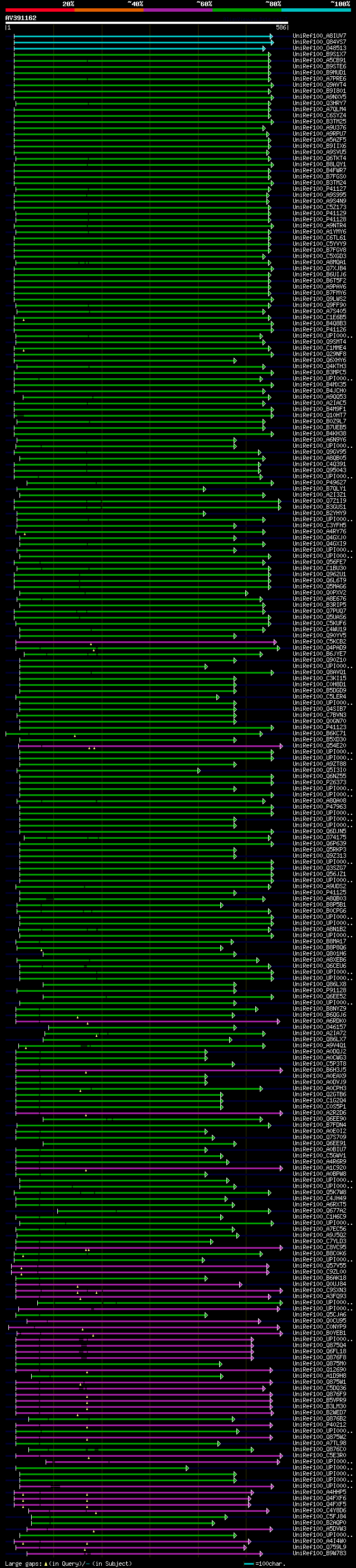Viewport: 356px width, 1568px height.
Task: Click the cyan alignment bar for UniRef100_A8IUV7
Action: [144, 36]
